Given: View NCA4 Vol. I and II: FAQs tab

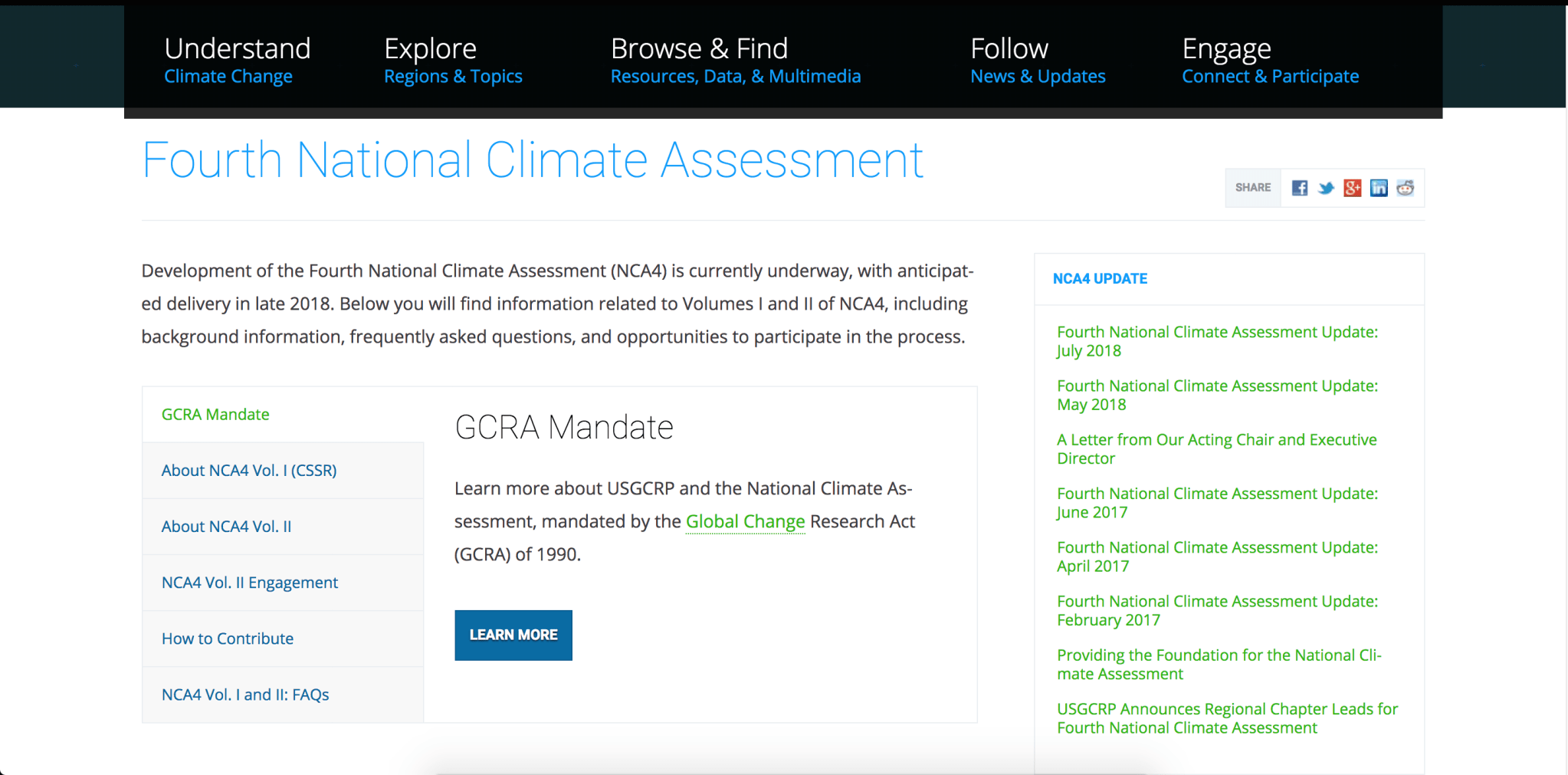Looking at the screenshot, I should (x=245, y=695).
